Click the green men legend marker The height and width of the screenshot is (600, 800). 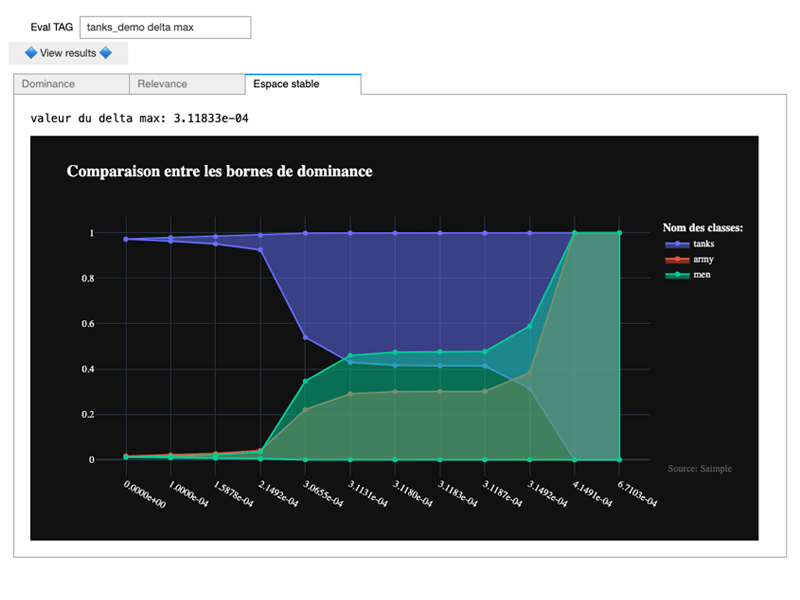pos(677,275)
